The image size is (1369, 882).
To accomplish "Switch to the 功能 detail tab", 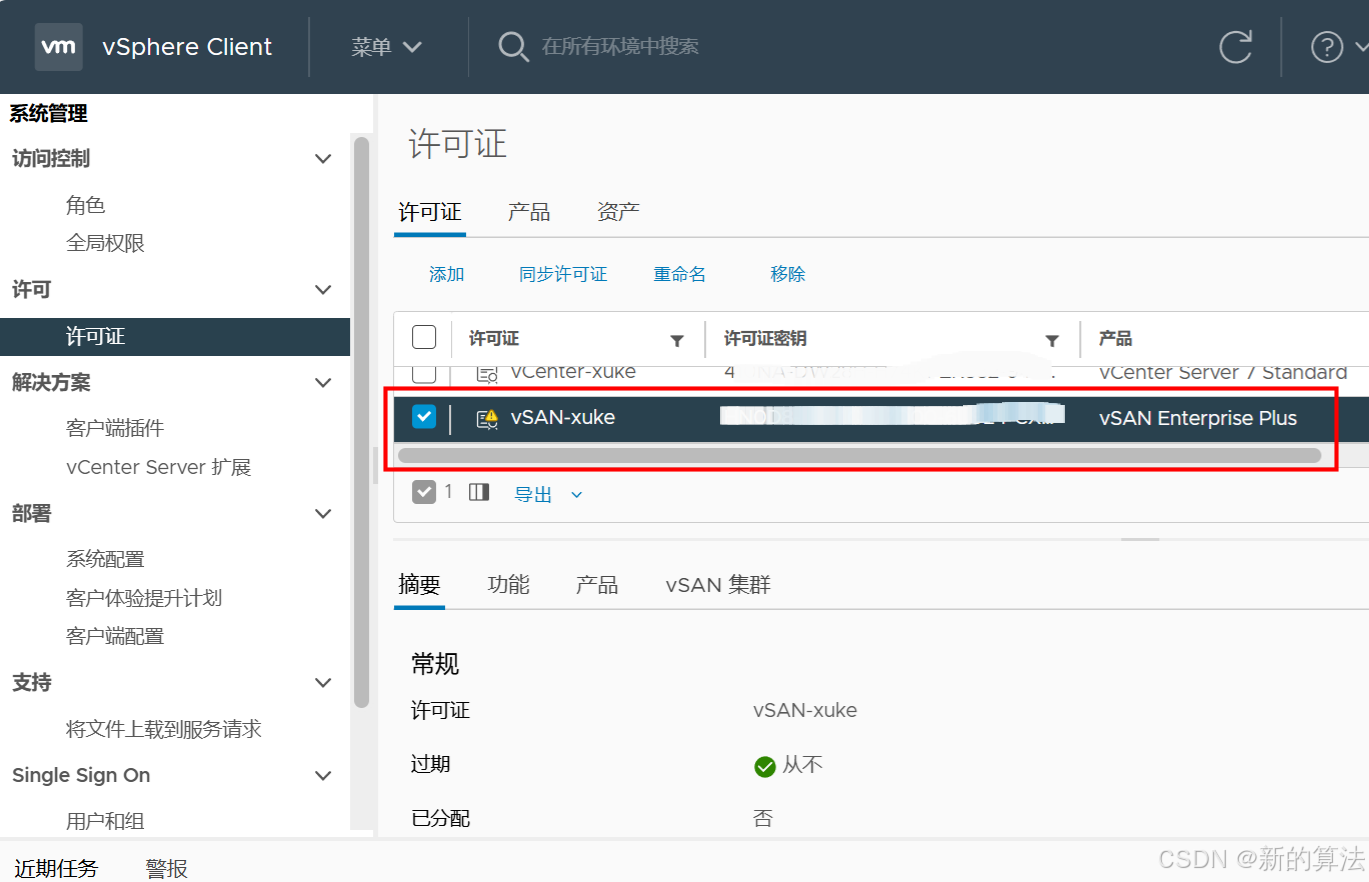I will 508,585.
